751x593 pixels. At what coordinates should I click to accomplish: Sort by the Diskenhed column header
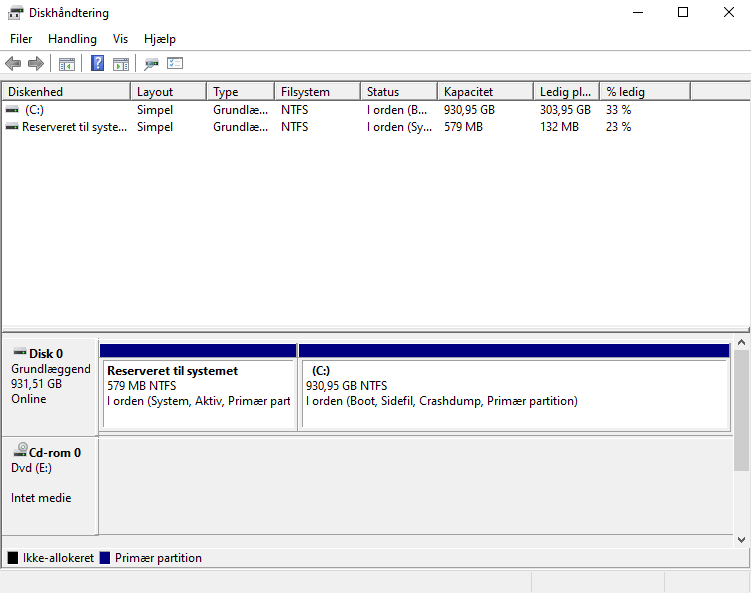coord(66,91)
